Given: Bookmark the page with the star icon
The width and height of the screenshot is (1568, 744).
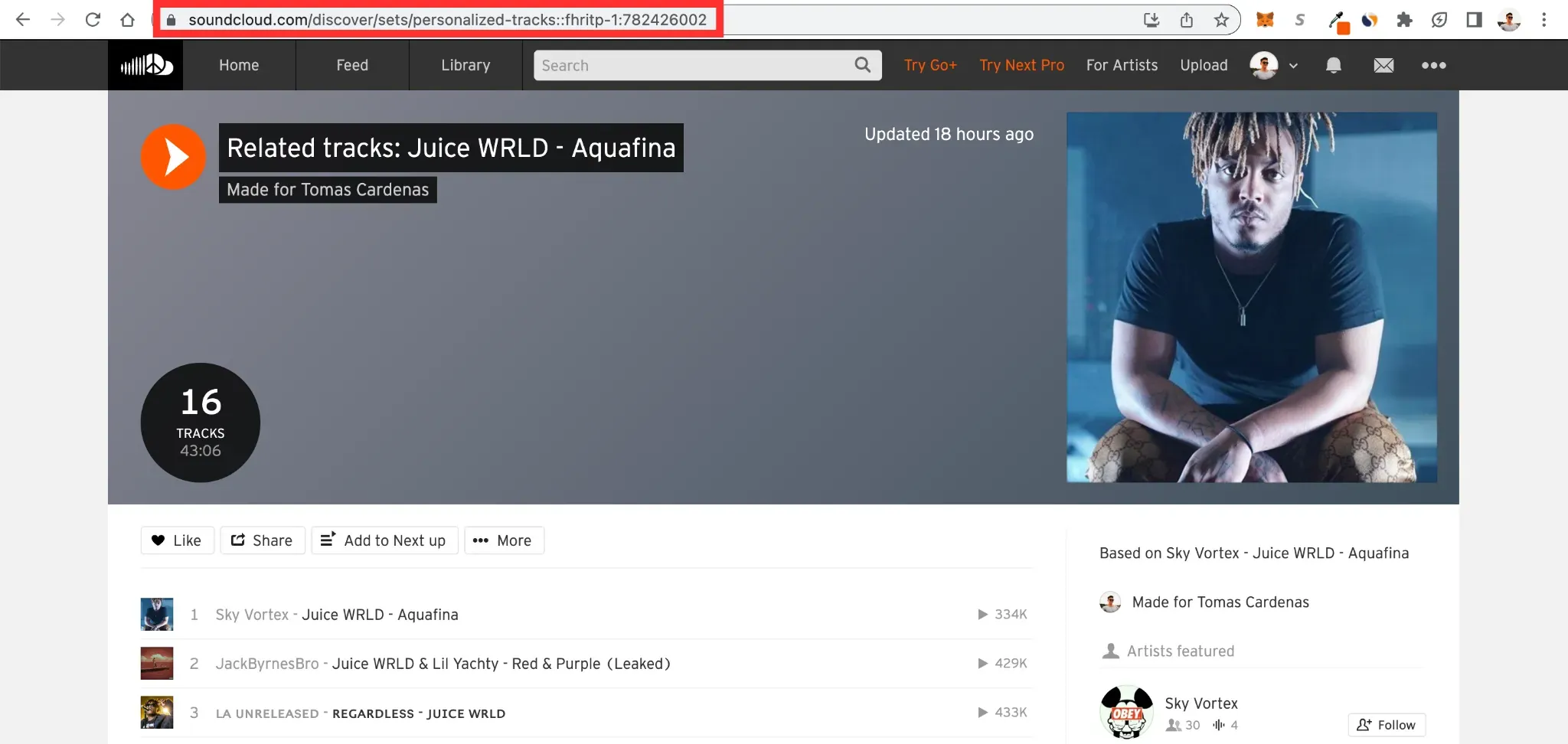Looking at the screenshot, I should pyautogui.click(x=1220, y=19).
